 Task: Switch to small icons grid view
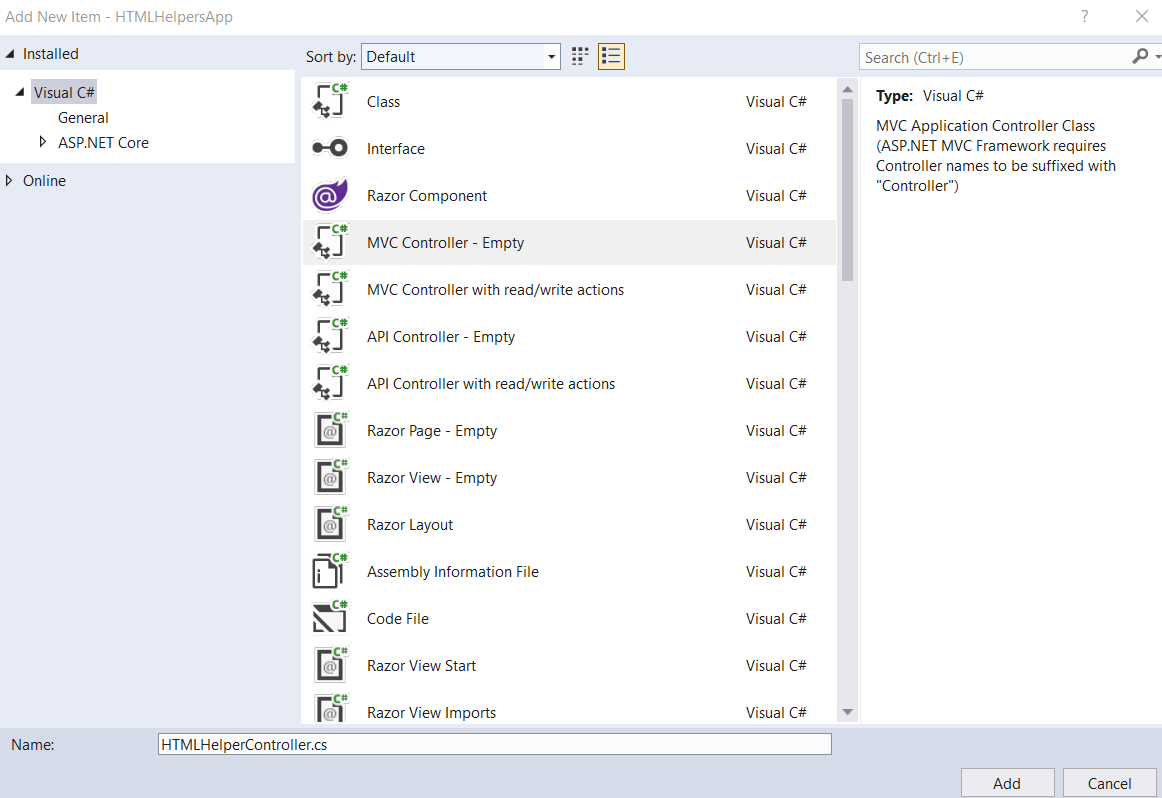(580, 56)
